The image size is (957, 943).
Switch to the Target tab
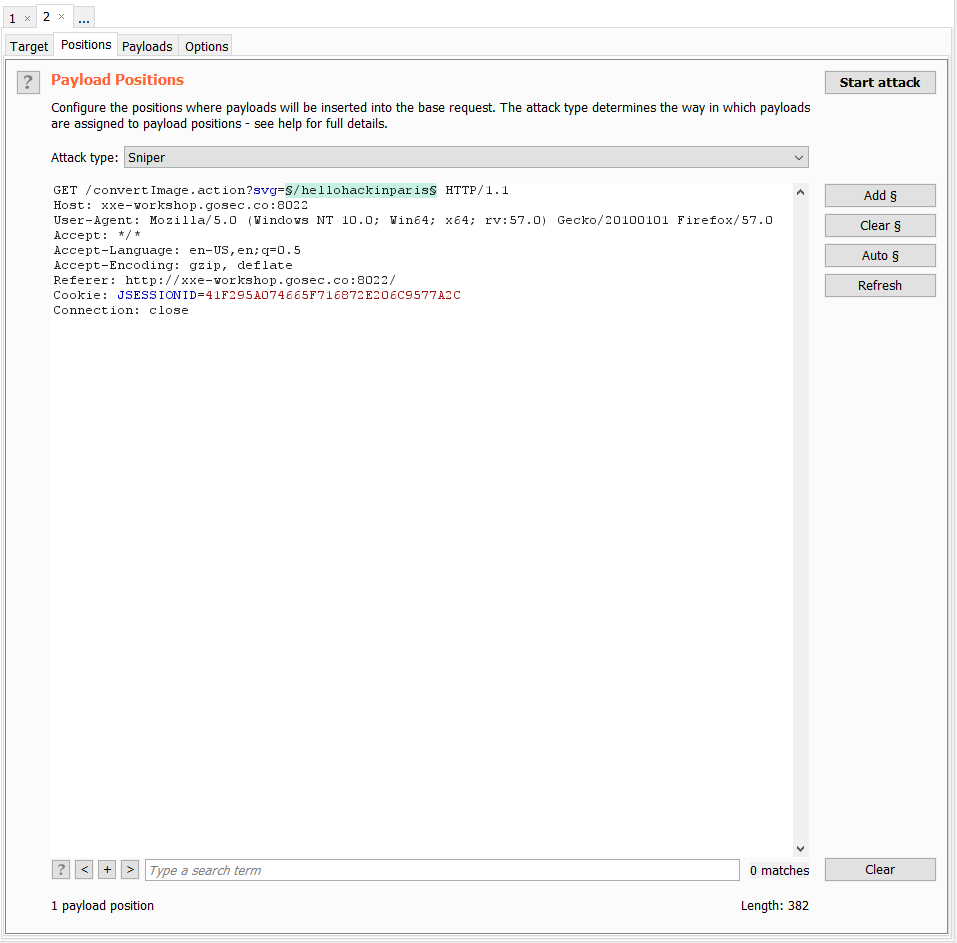click(x=28, y=46)
